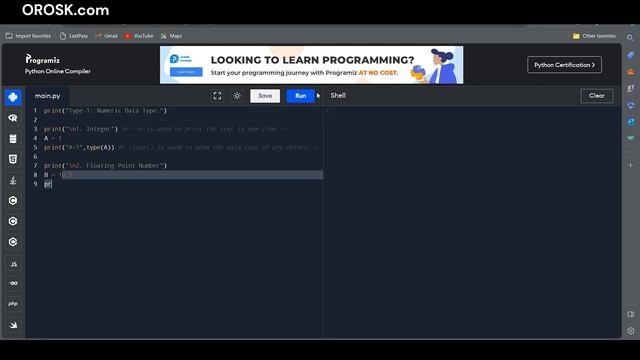Open the PHP compiler icon

point(13,304)
